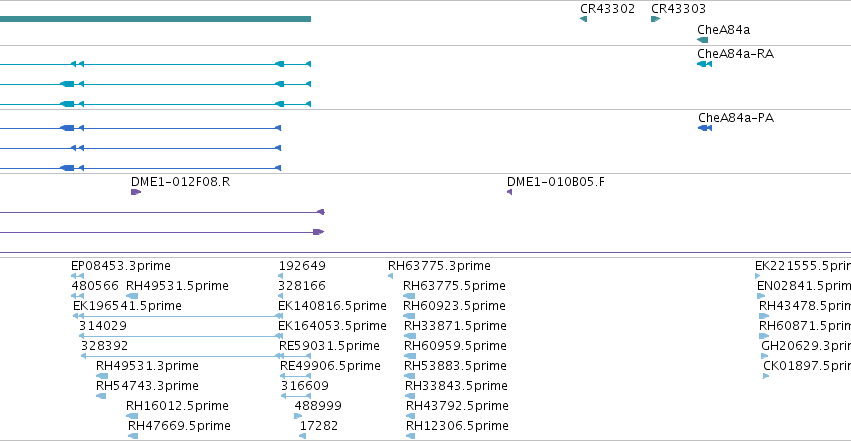This screenshot has height=441, width=851.
Task: Open the CheA84a gene label
Action: [723, 30]
